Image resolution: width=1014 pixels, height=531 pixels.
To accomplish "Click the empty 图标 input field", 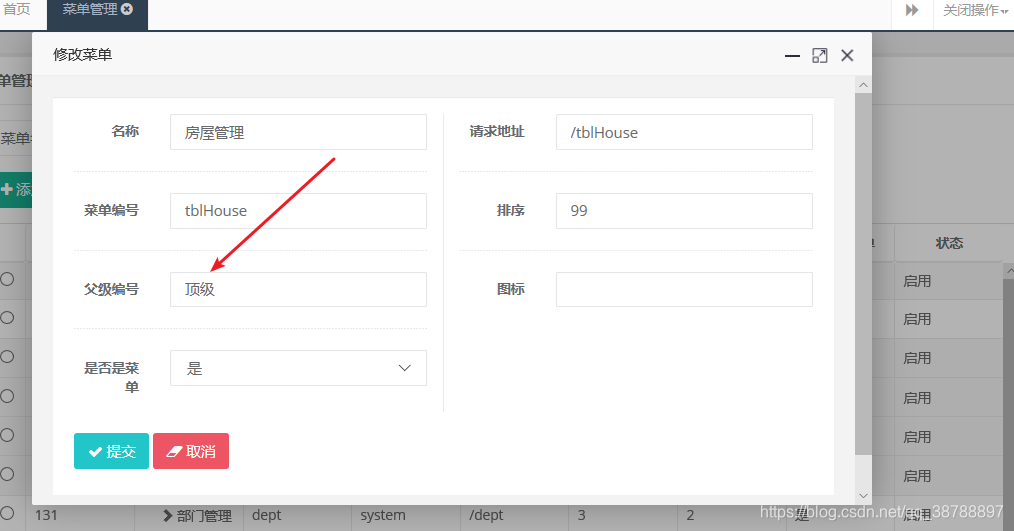I will click(x=684, y=289).
